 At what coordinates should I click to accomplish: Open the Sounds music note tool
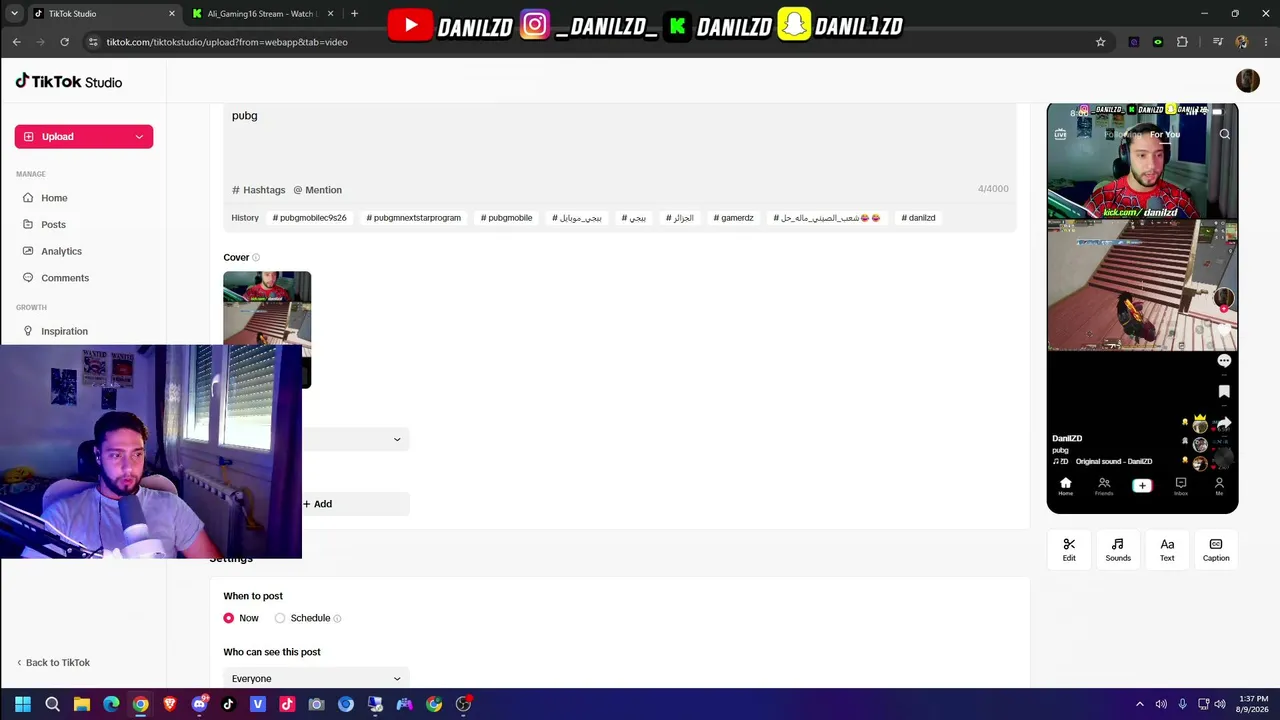click(1118, 549)
